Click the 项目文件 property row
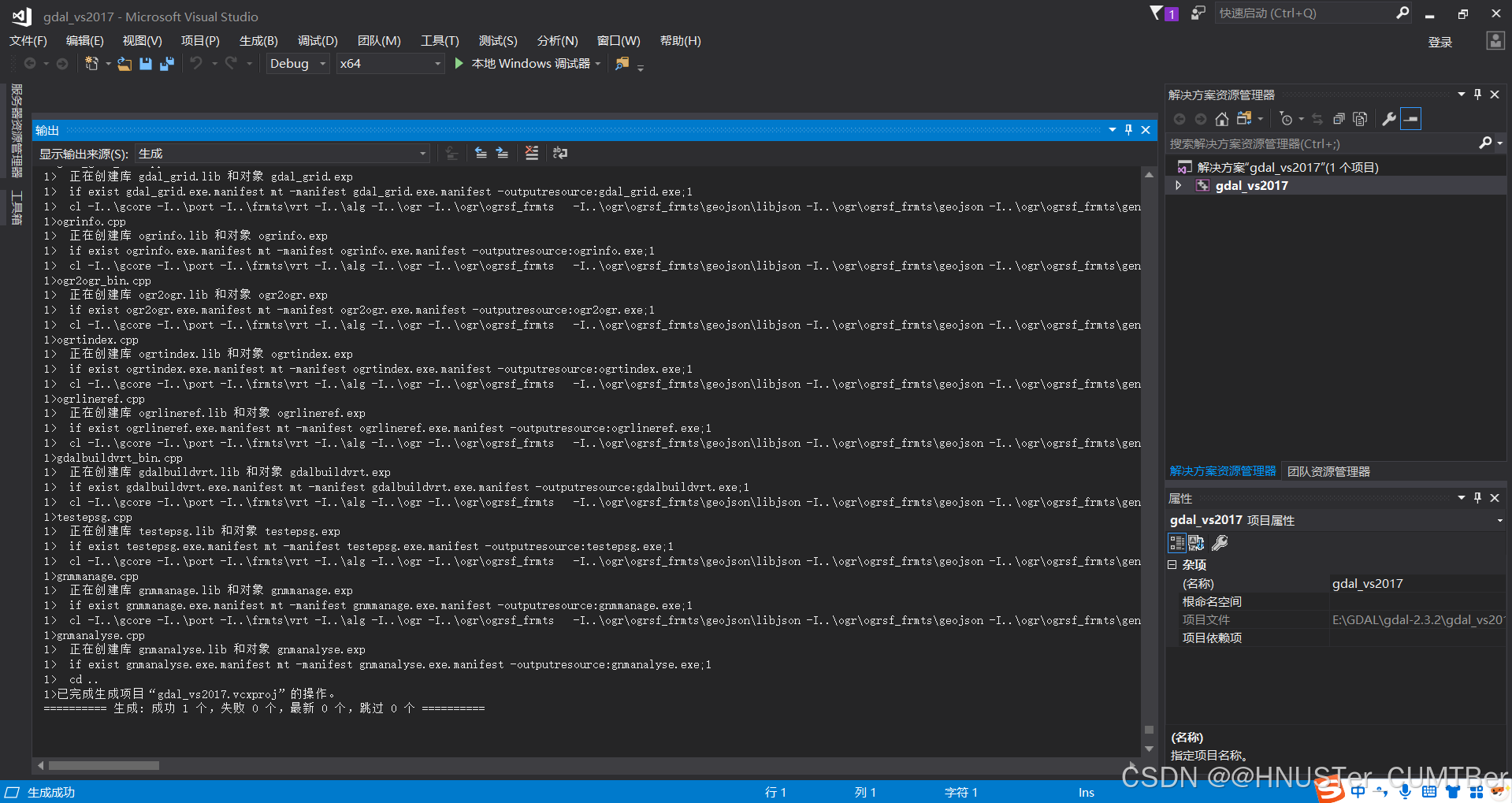This screenshot has width=1512, height=803. click(1336, 620)
